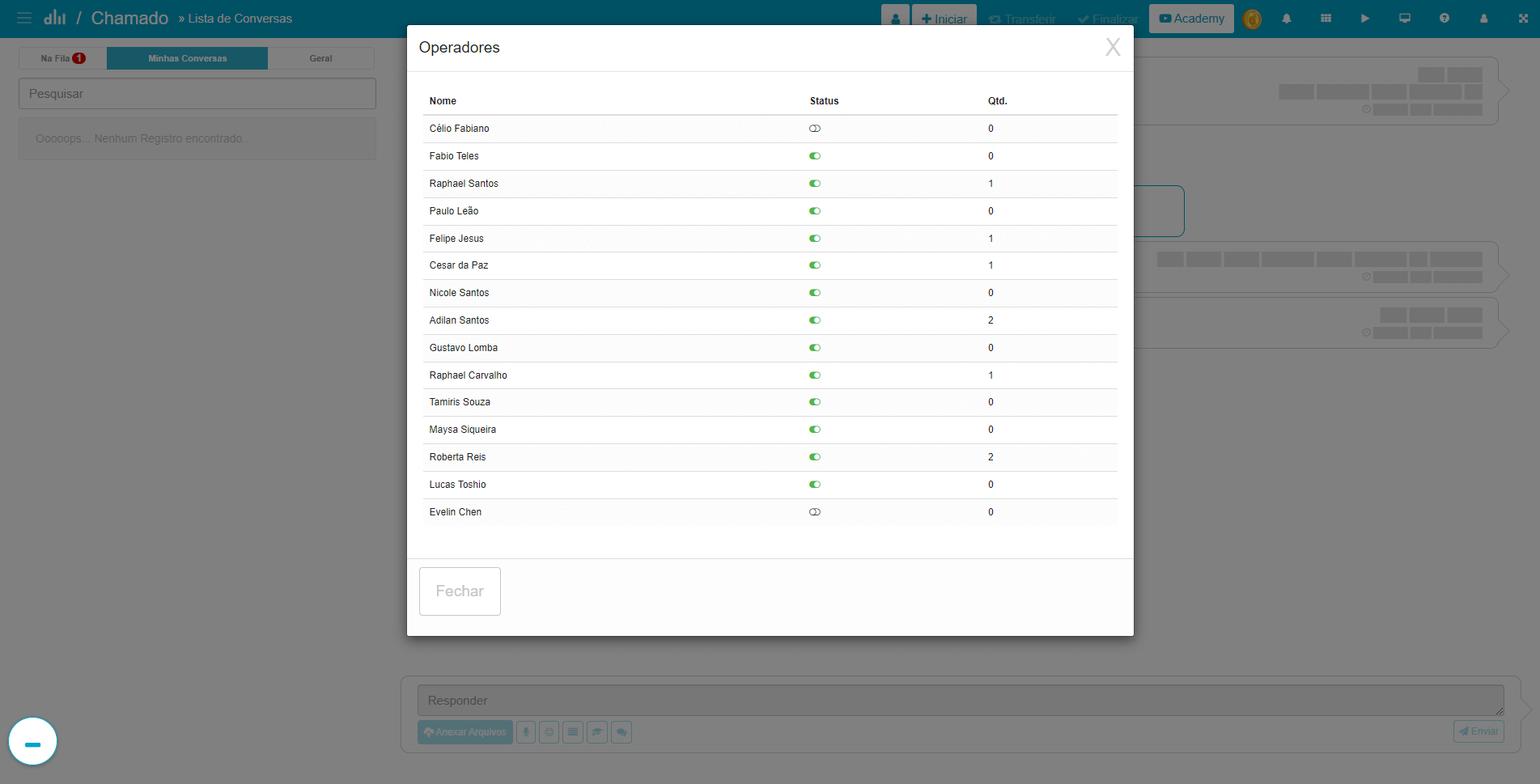Toggle status for Lucas Toshio
This screenshot has width=1540, height=784.
coord(815,485)
